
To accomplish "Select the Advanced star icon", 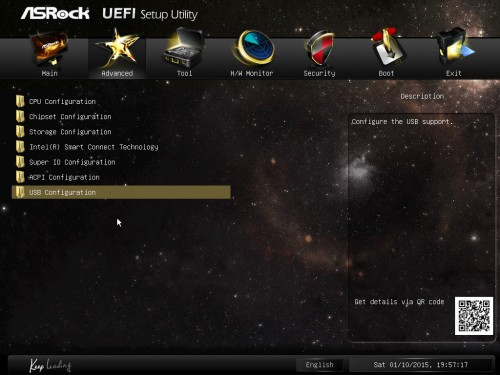I will click(118, 49).
